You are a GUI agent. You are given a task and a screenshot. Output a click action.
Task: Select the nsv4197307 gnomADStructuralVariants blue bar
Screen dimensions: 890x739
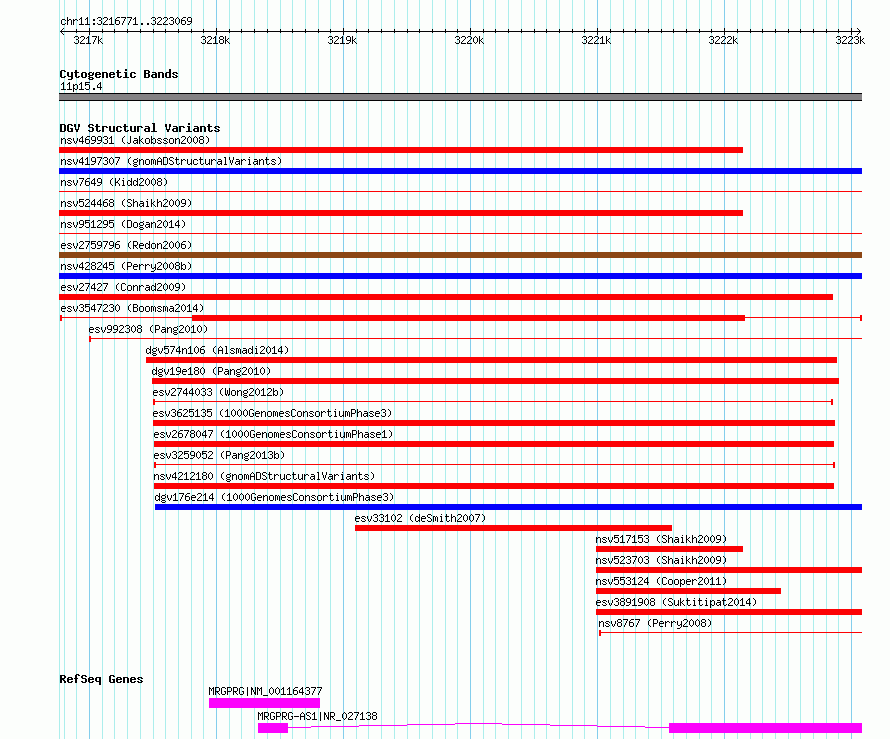(x=460, y=171)
